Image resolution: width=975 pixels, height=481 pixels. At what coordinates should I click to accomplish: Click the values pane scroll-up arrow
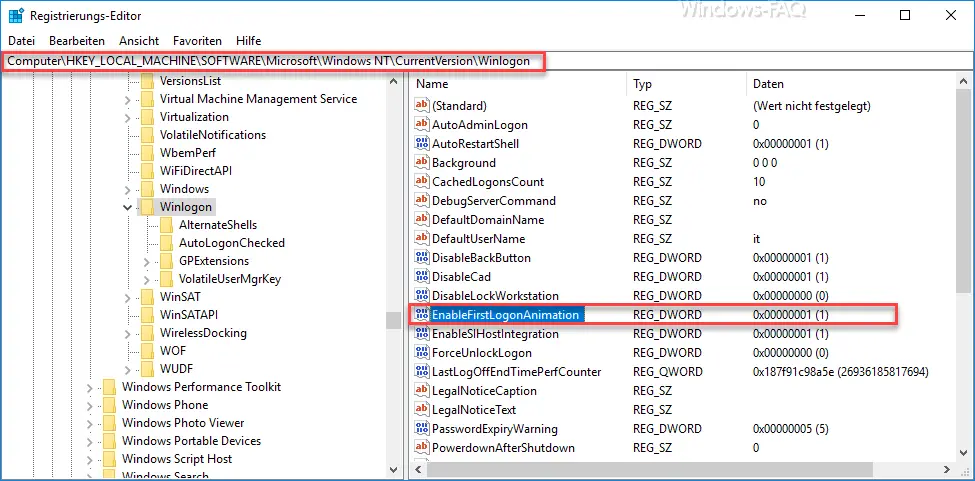pyautogui.click(x=964, y=81)
